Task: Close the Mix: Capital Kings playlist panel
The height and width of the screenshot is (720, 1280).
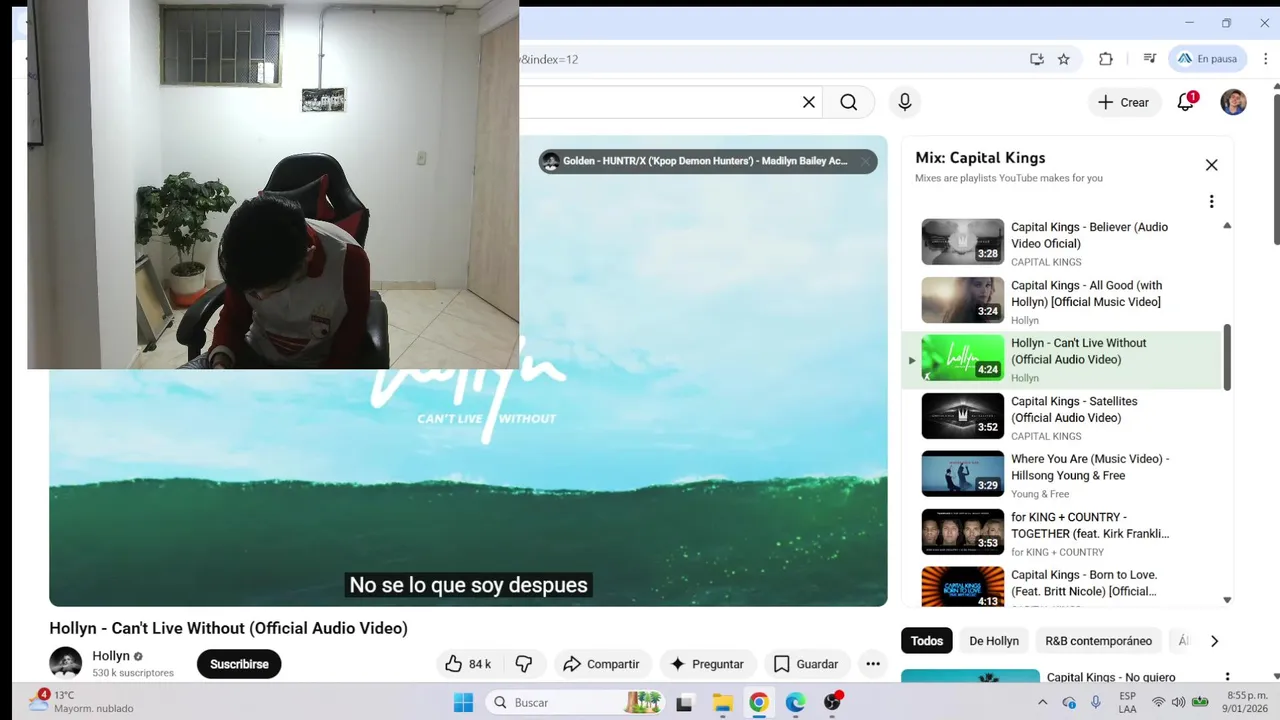Action: pos(1211,165)
